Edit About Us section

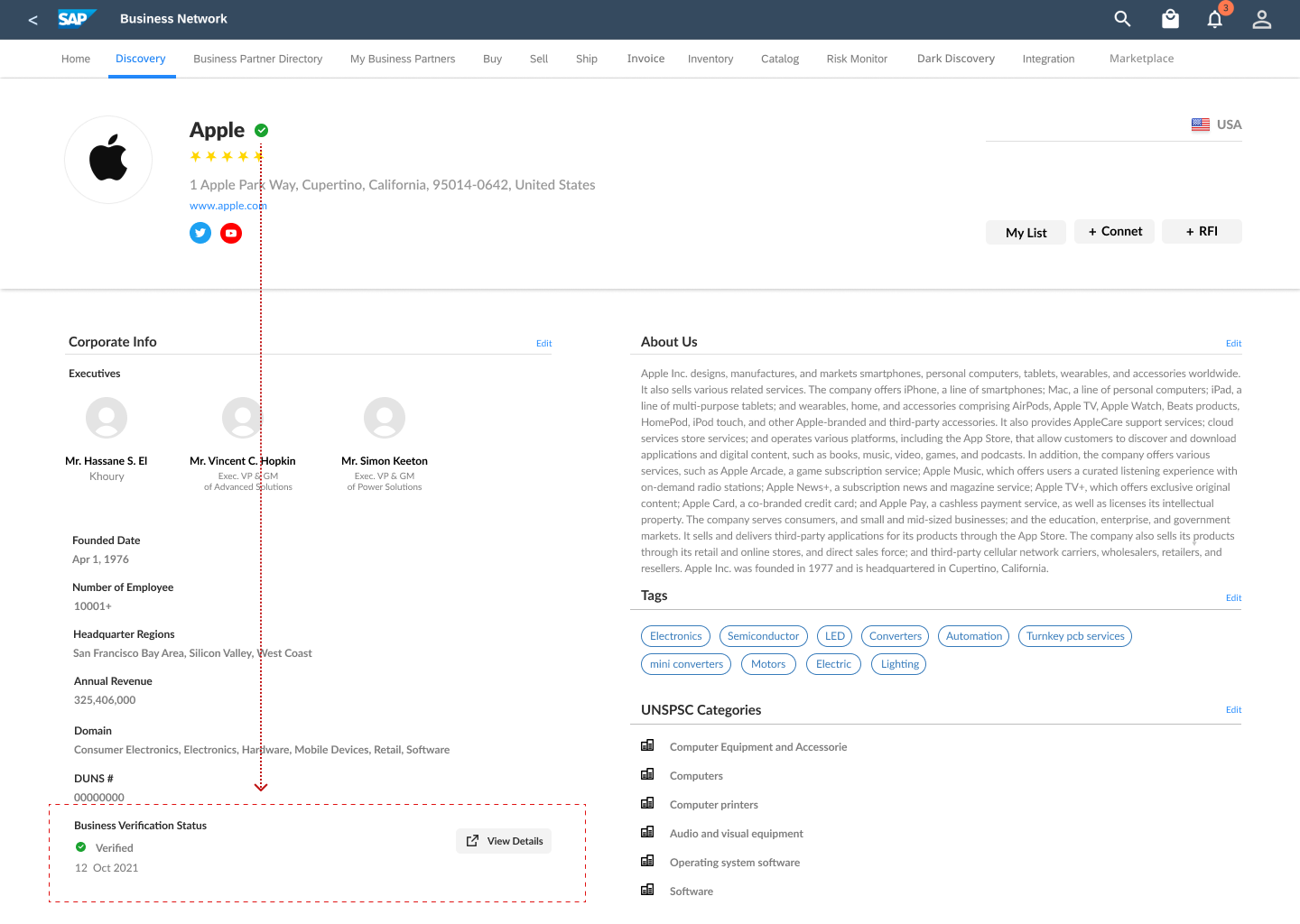tap(1233, 343)
